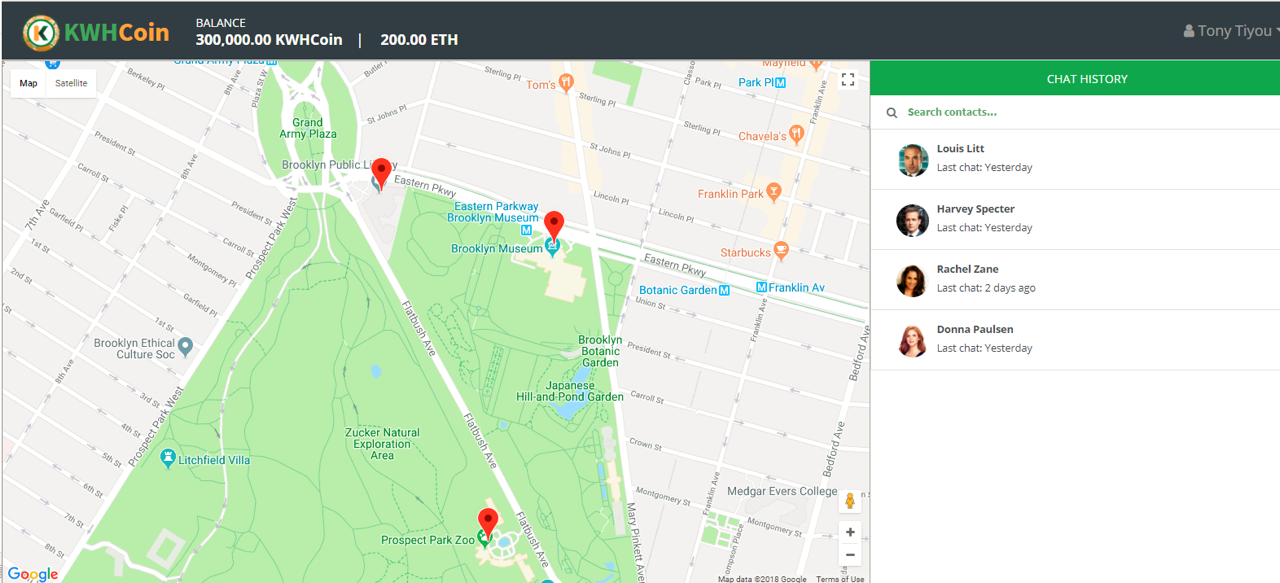Click the Litchfield Villa map marker
This screenshot has height=583, width=1280.
click(167, 459)
